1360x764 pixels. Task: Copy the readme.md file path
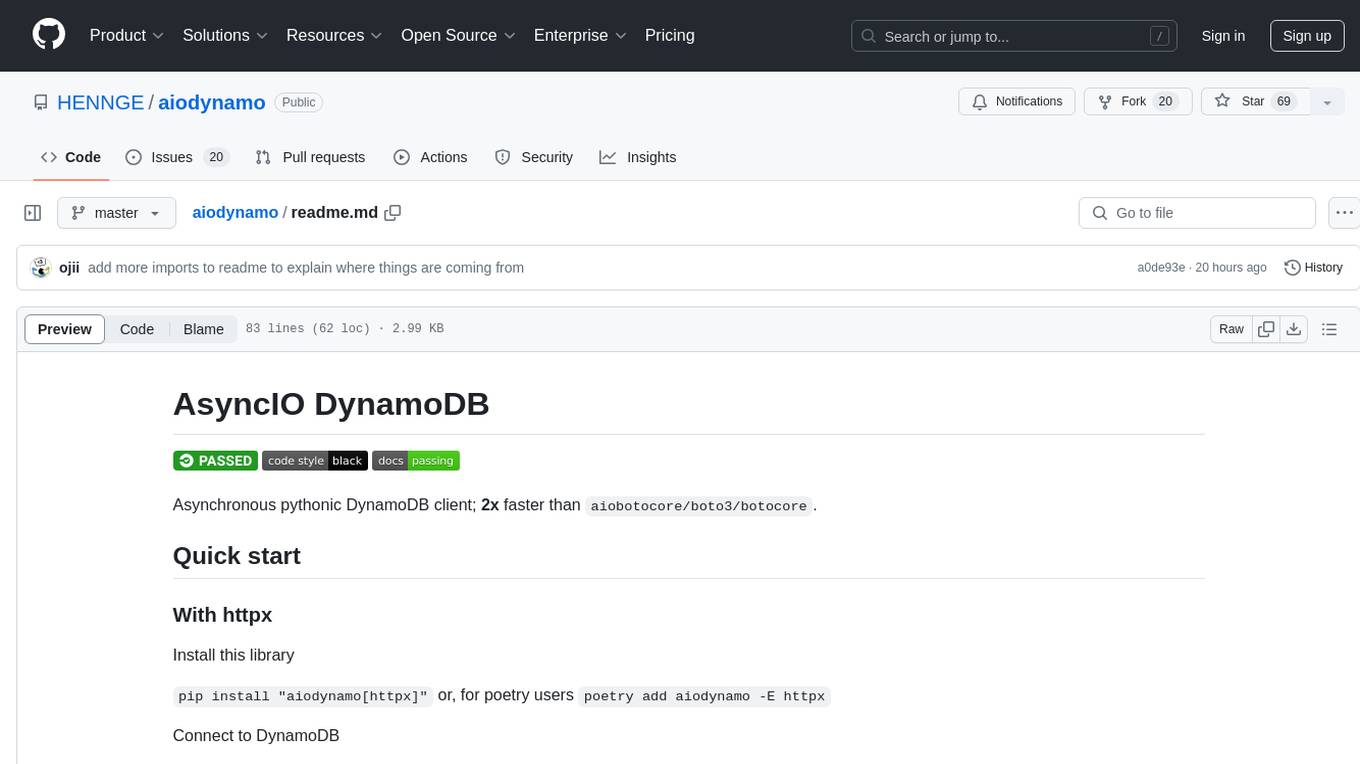click(x=393, y=212)
